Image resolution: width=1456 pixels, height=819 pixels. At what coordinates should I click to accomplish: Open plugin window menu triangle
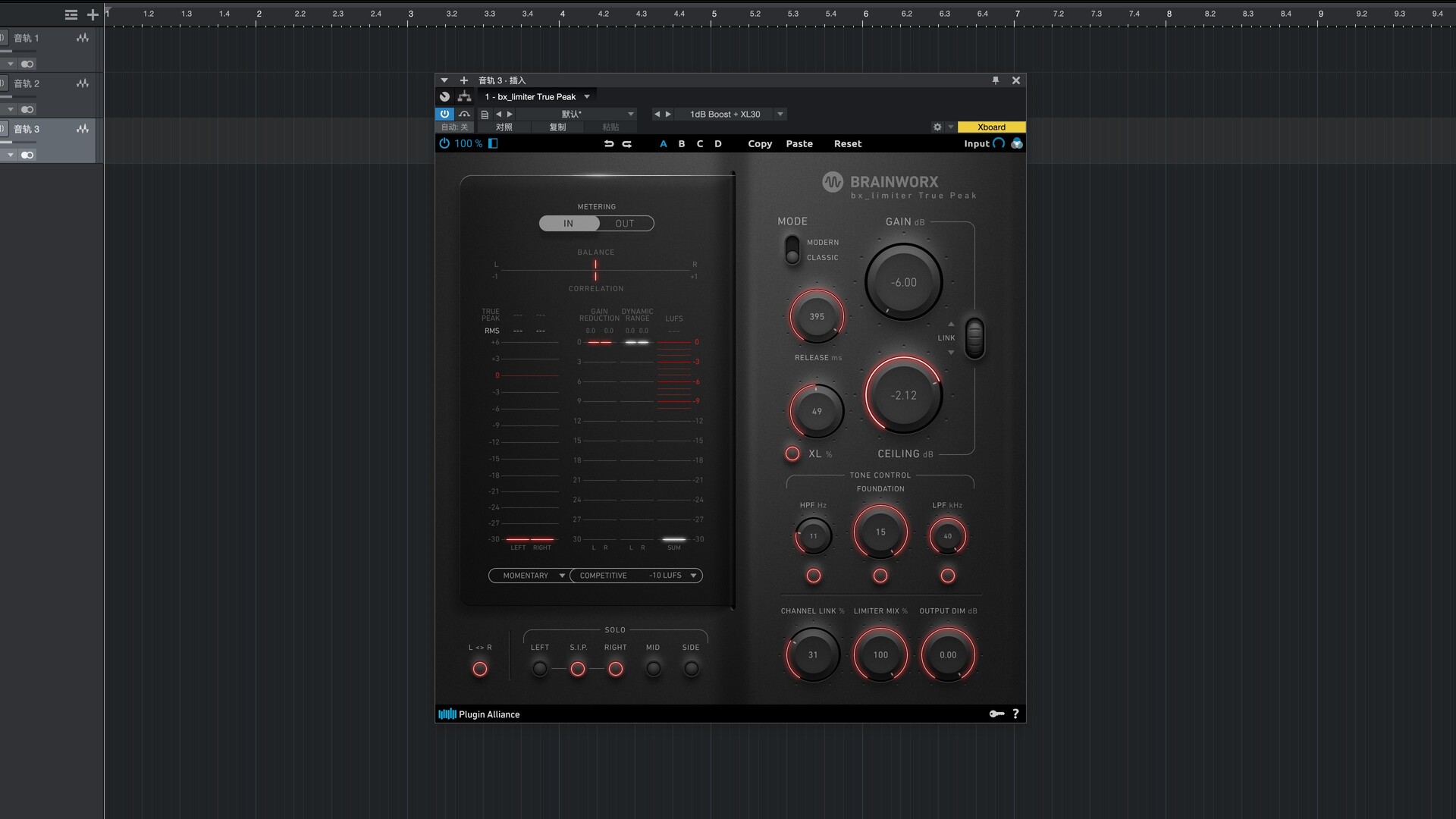[444, 80]
